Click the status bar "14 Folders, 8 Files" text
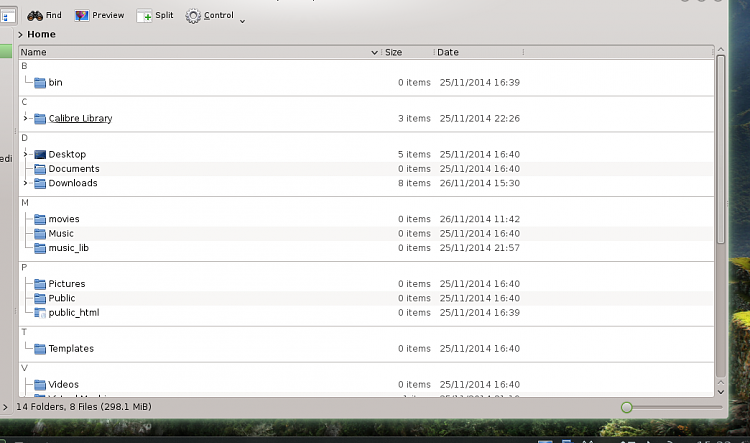 tap(84, 407)
